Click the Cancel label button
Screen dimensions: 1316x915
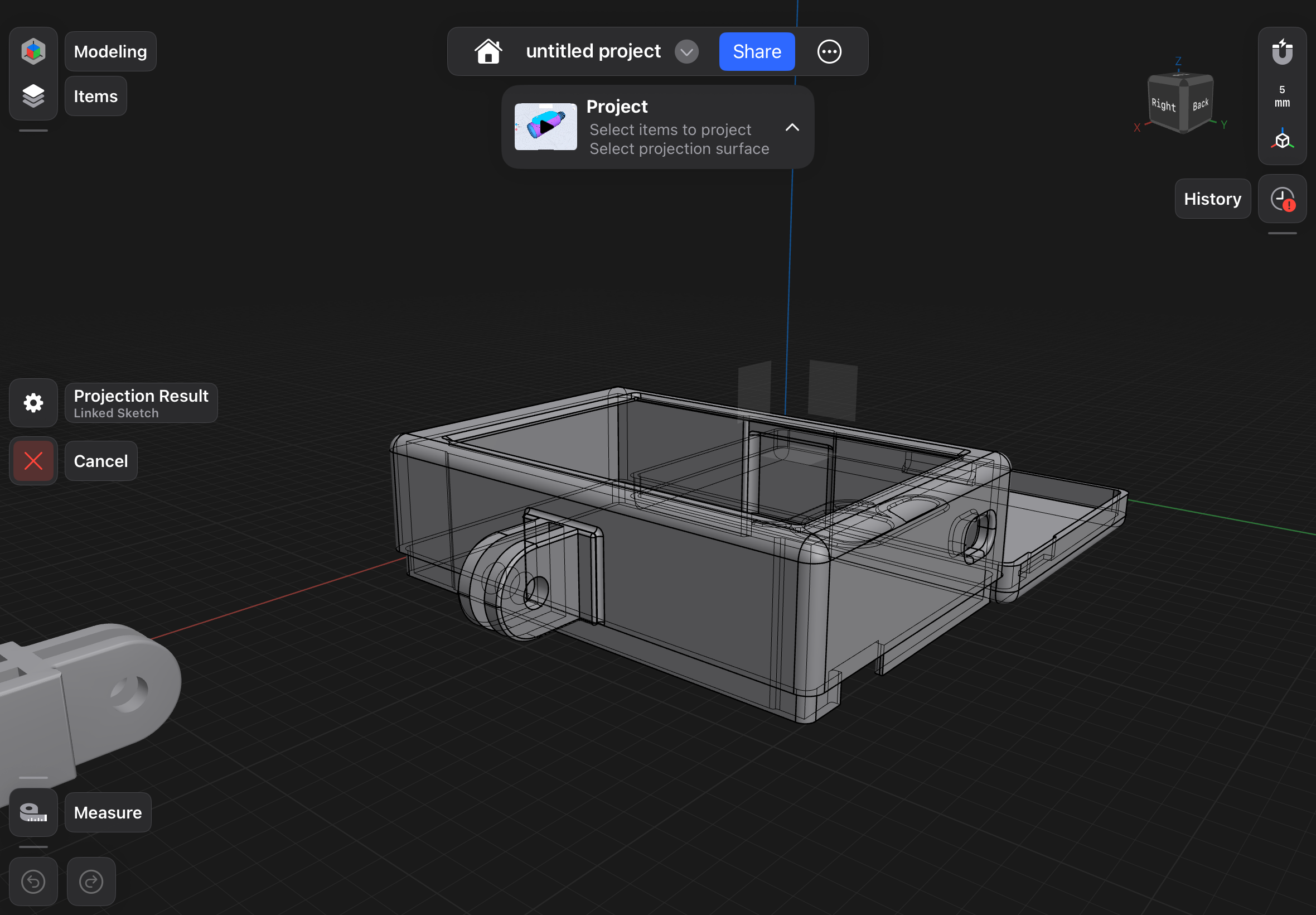[x=101, y=461]
